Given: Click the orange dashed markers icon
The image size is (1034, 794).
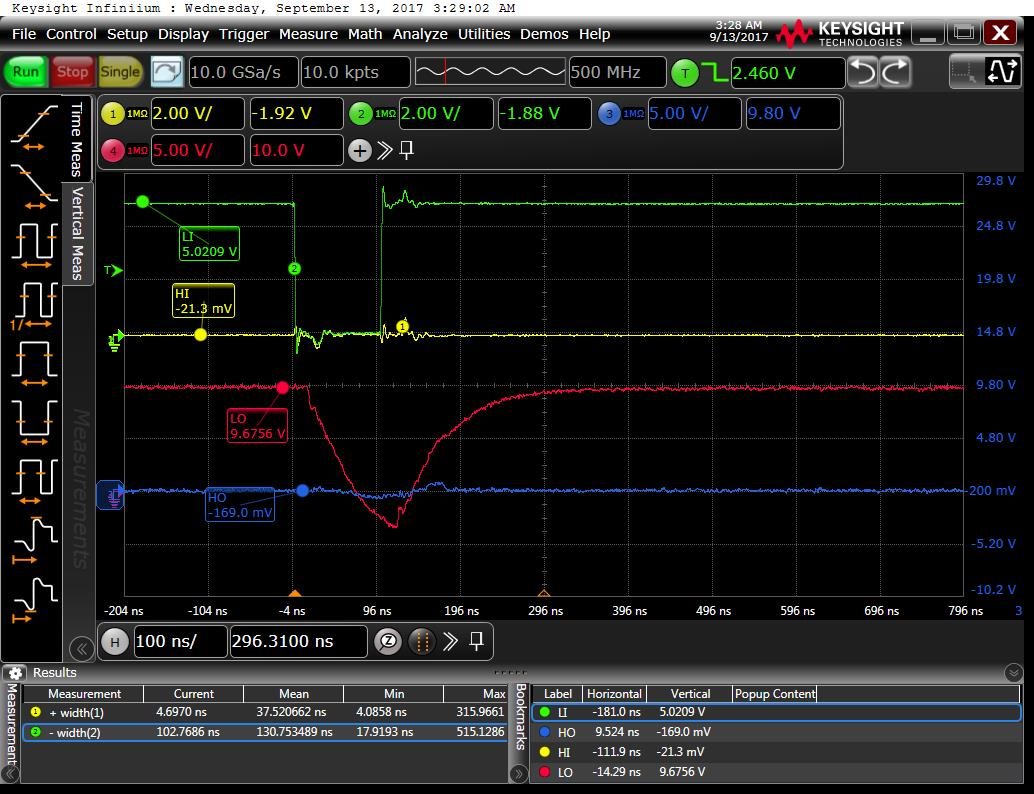Looking at the screenshot, I should point(422,641).
